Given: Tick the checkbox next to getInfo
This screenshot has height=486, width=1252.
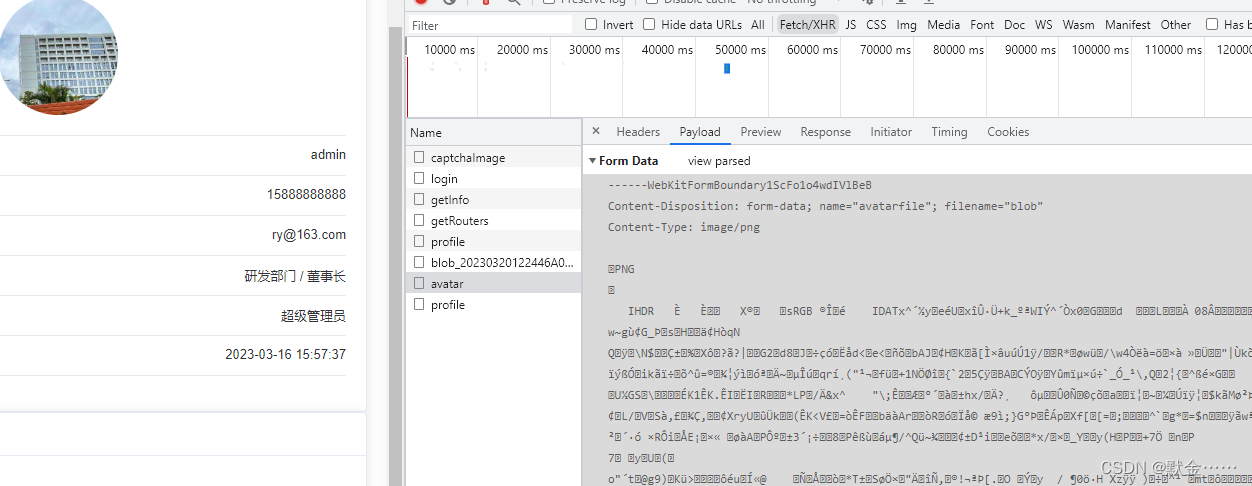Looking at the screenshot, I should (420, 200).
